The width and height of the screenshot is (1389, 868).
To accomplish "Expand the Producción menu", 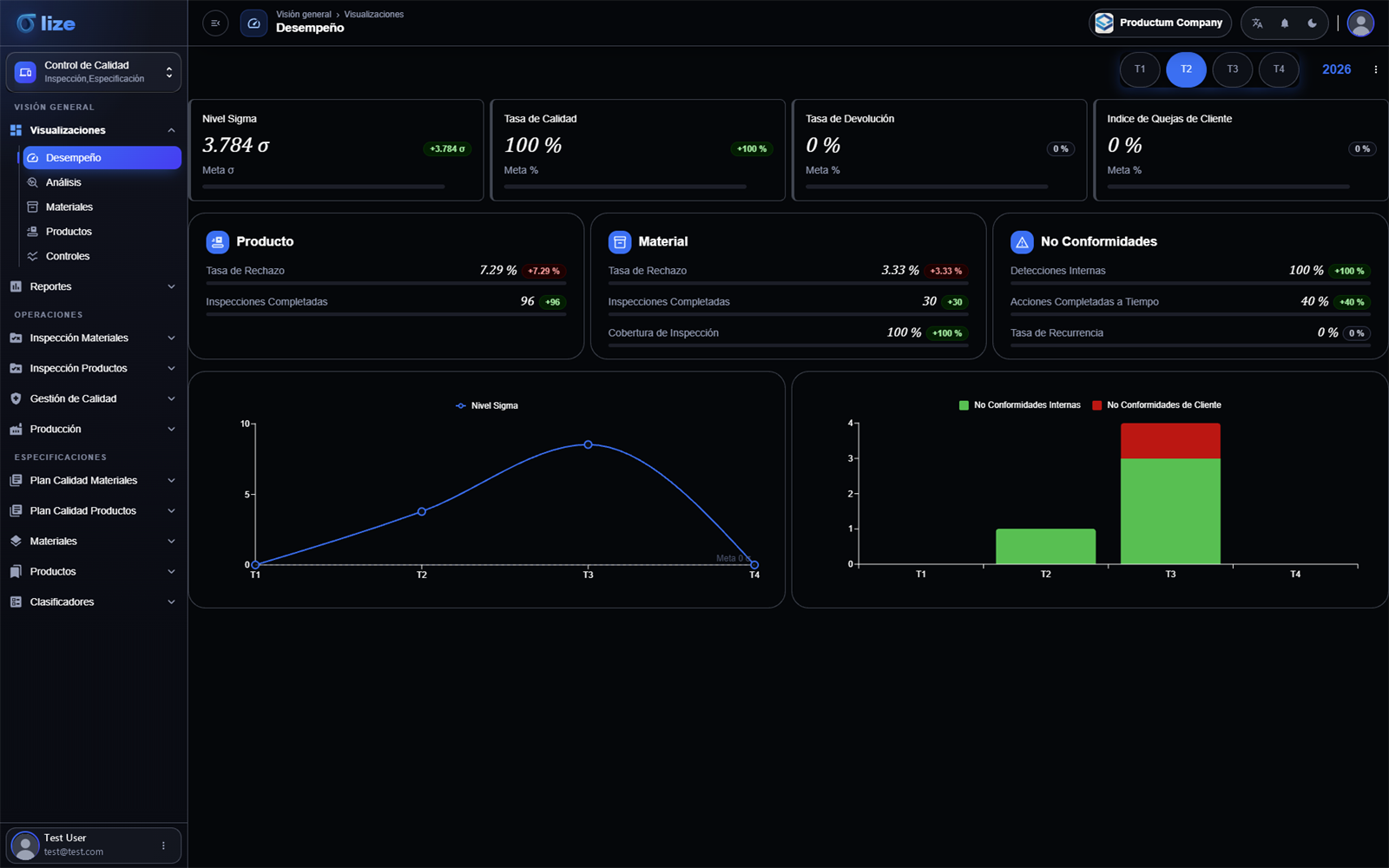I will tap(94, 429).
